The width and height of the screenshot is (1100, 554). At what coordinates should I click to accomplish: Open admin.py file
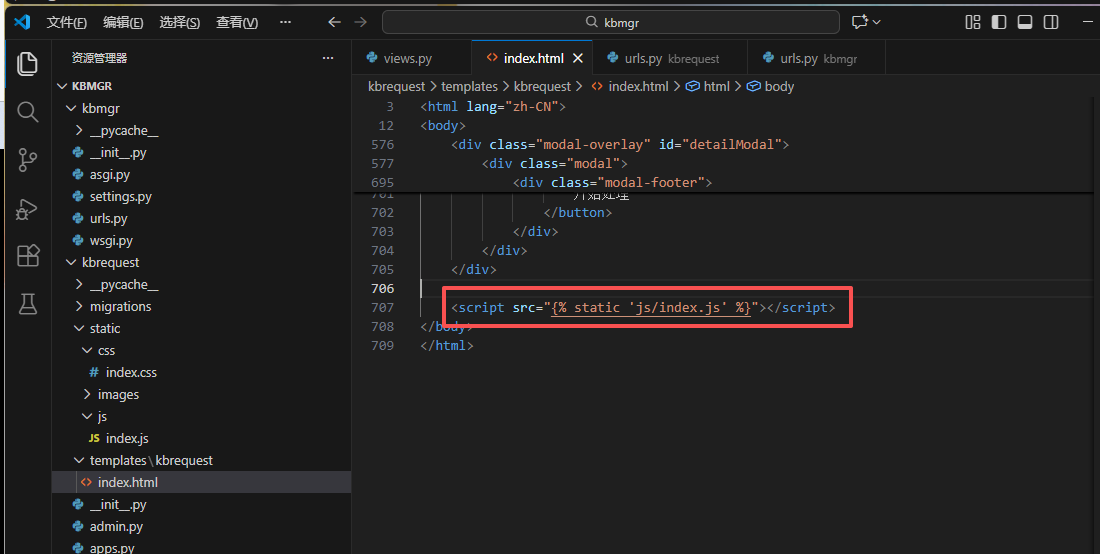[x=116, y=527]
